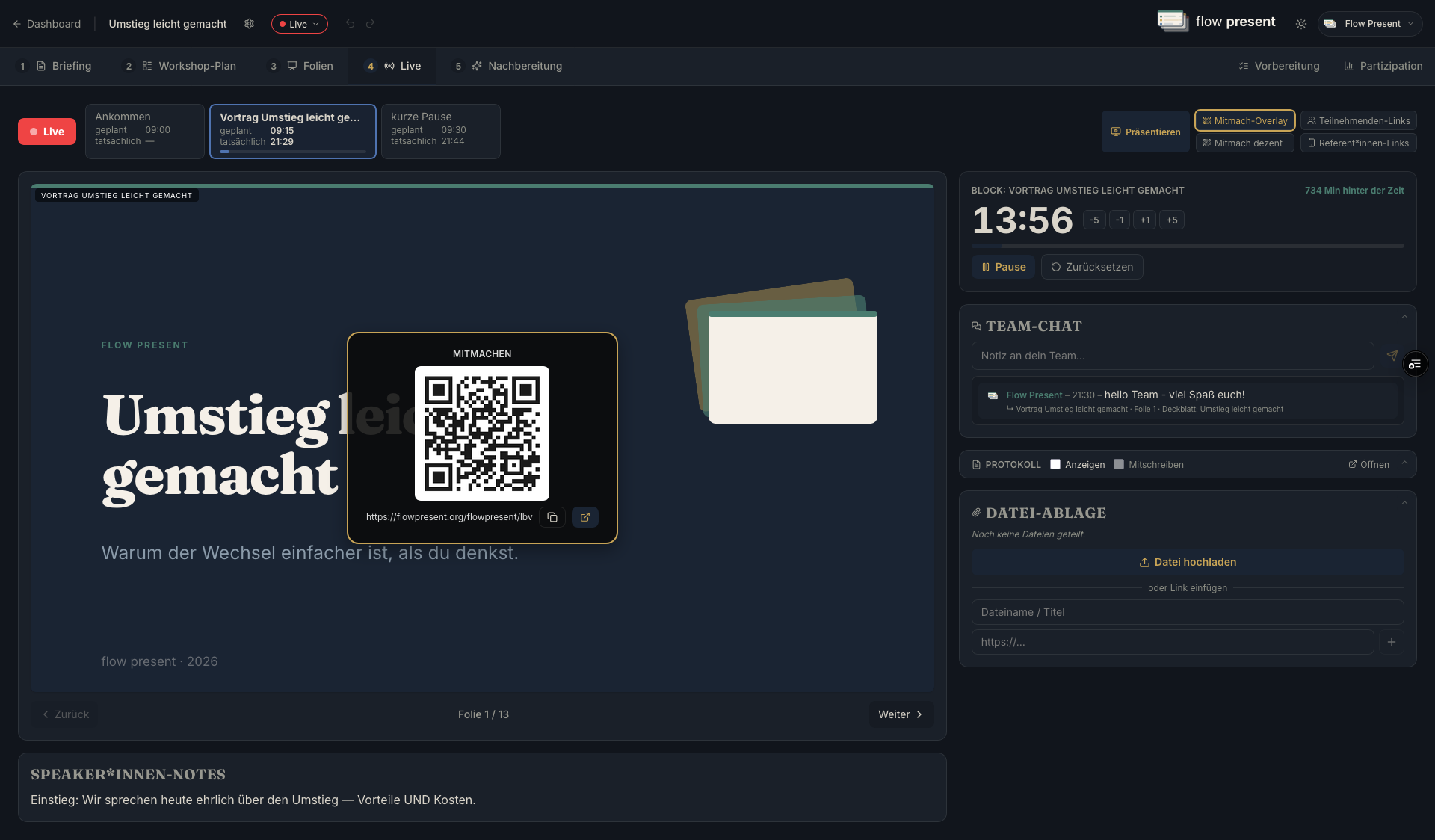1435x840 pixels.
Task: Open Referent*innen-Links
Action: tap(1359, 143)
